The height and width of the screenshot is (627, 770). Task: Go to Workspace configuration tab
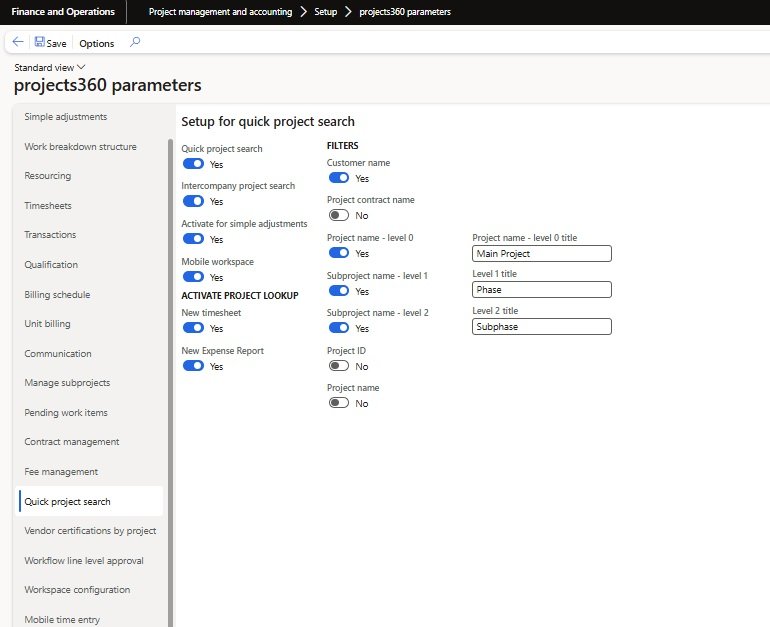point(77,590)
